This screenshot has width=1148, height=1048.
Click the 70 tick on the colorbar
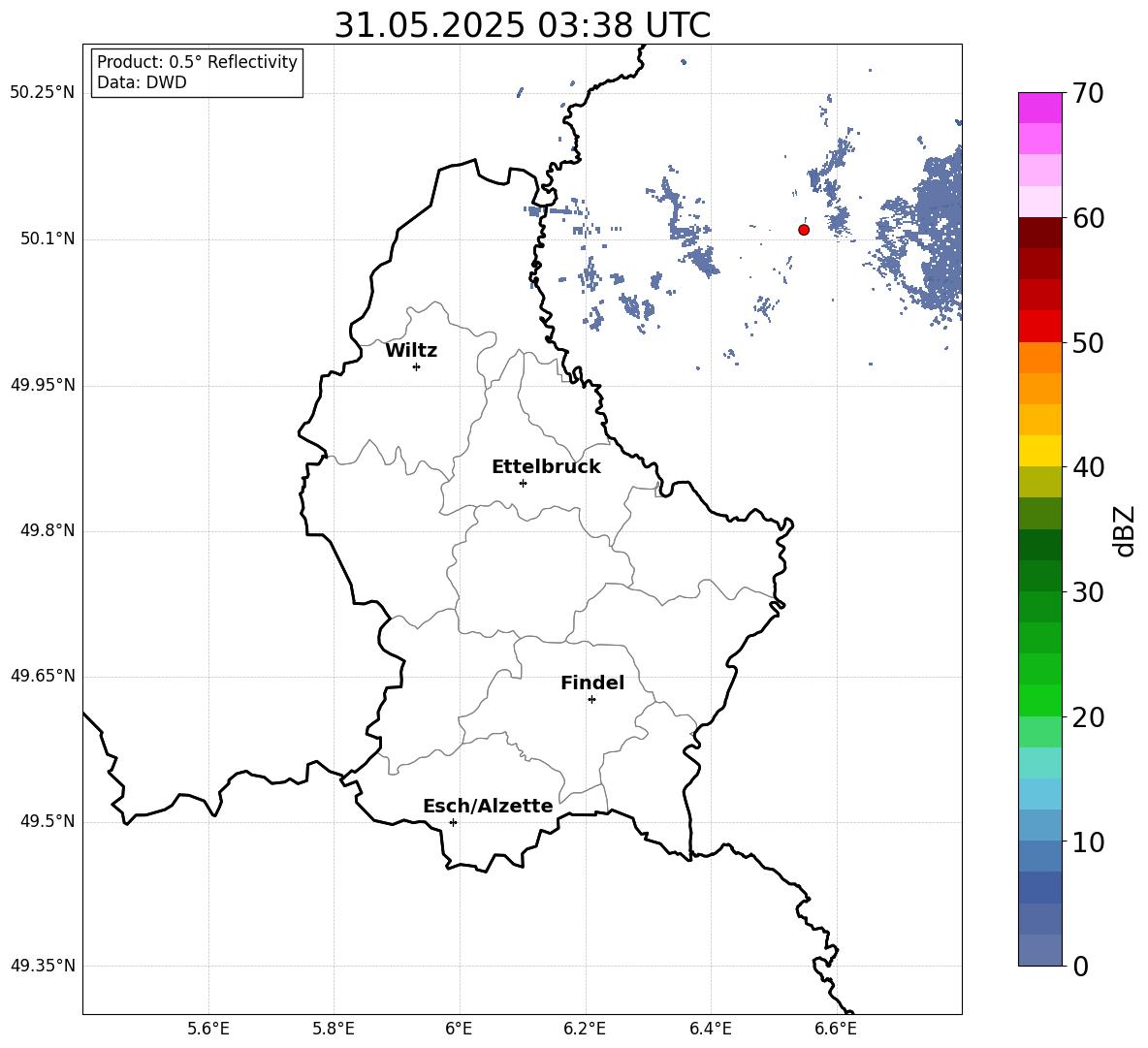[1088, 93]
